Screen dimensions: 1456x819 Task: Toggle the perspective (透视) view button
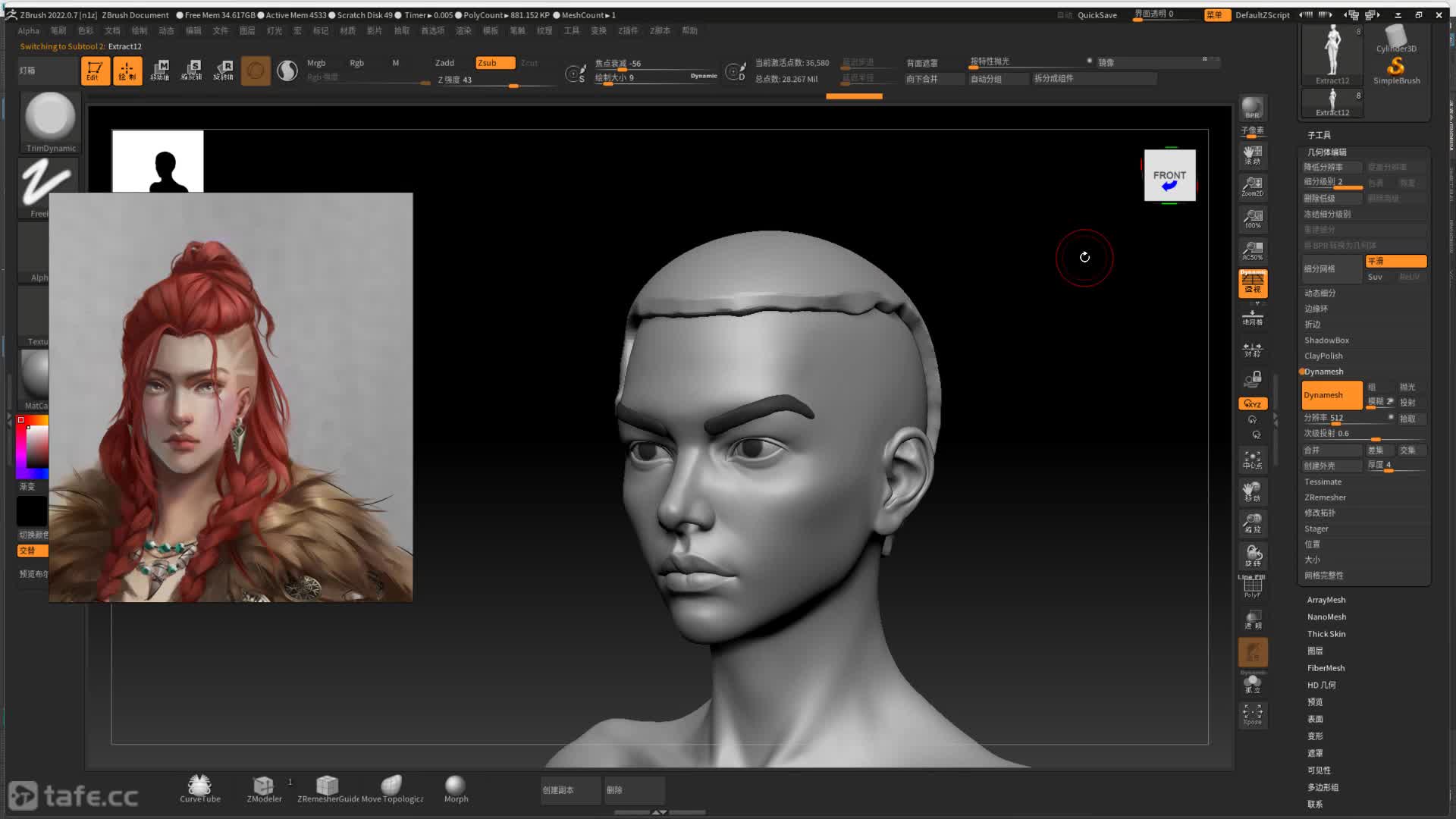coord(1253,284)
